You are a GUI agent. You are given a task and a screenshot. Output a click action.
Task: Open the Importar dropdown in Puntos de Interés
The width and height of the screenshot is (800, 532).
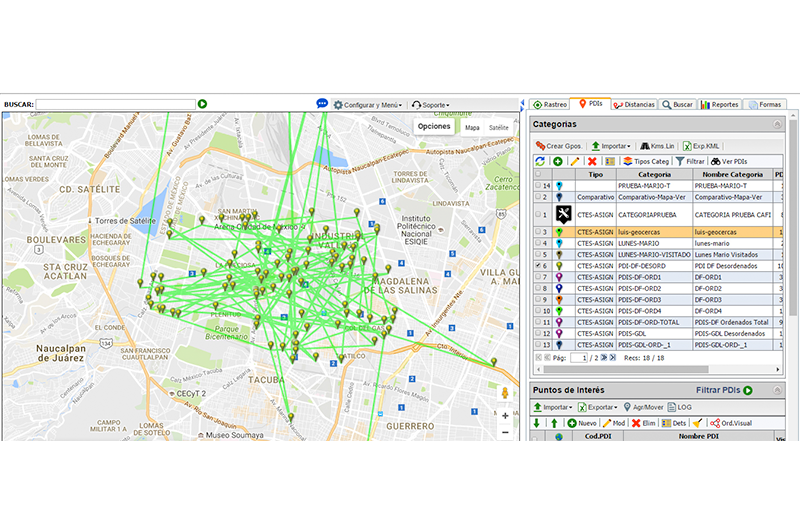553,407
